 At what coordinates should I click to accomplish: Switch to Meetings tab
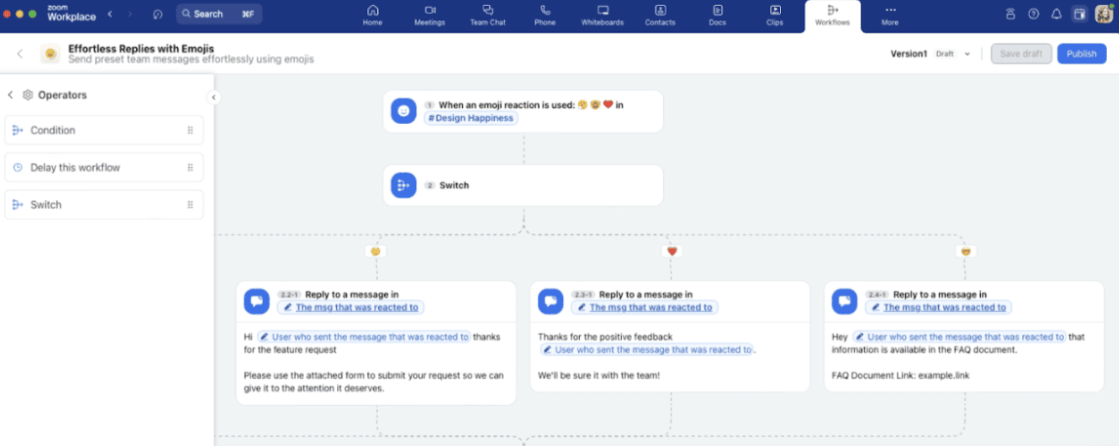click(x=430, y=15)
